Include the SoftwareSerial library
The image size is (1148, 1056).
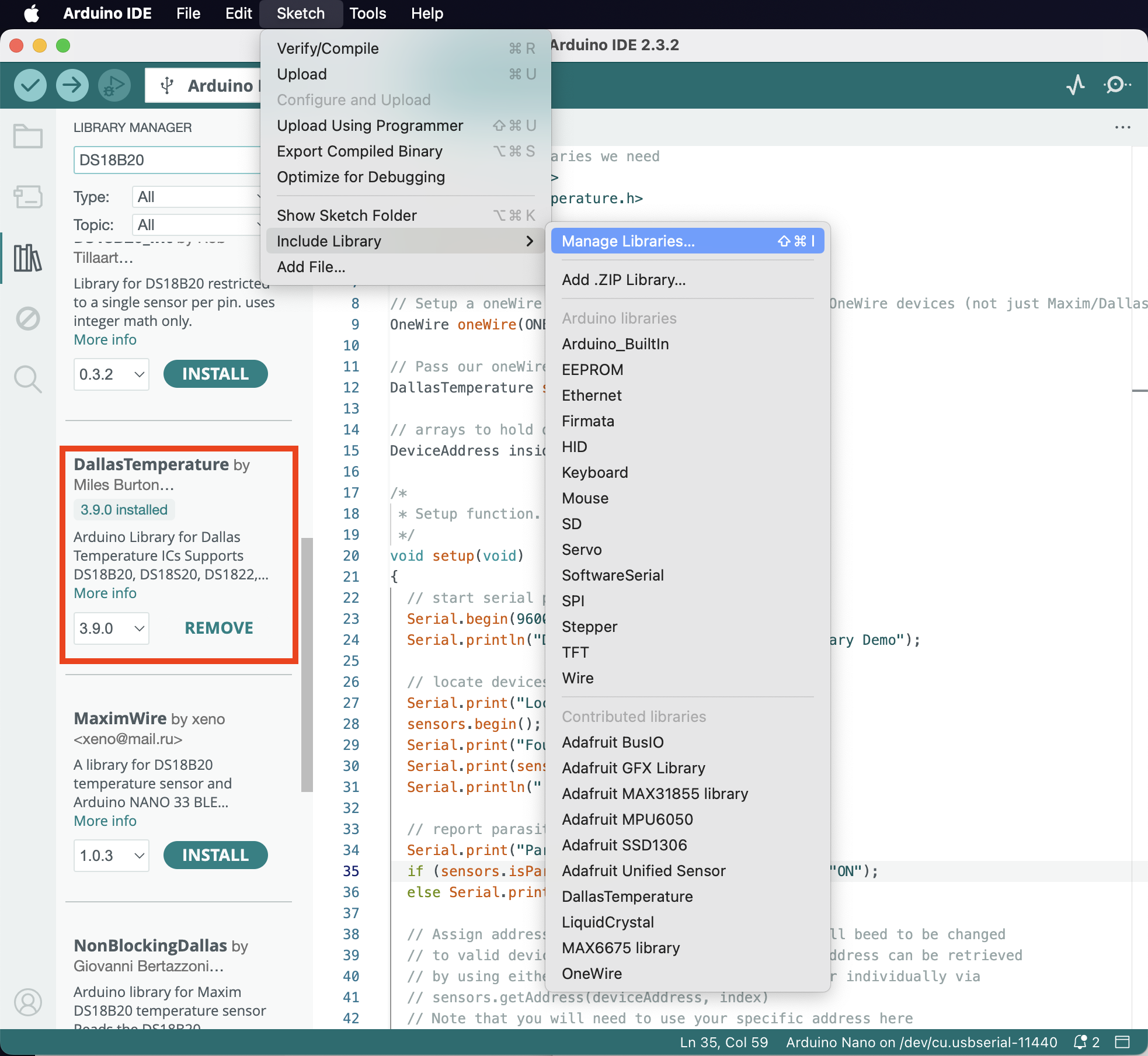687,575
